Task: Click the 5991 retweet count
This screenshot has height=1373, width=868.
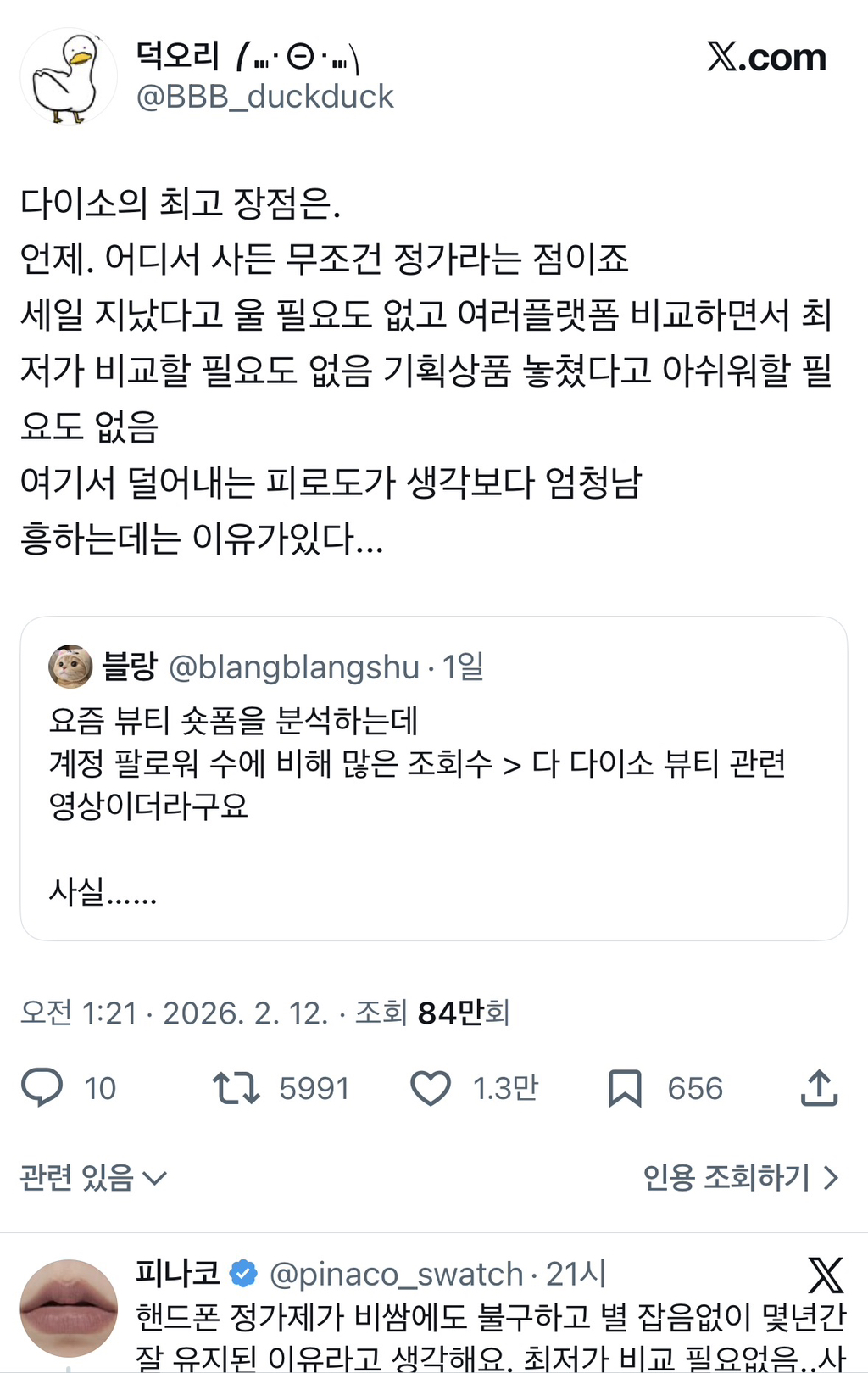Action: point(314,1088)
